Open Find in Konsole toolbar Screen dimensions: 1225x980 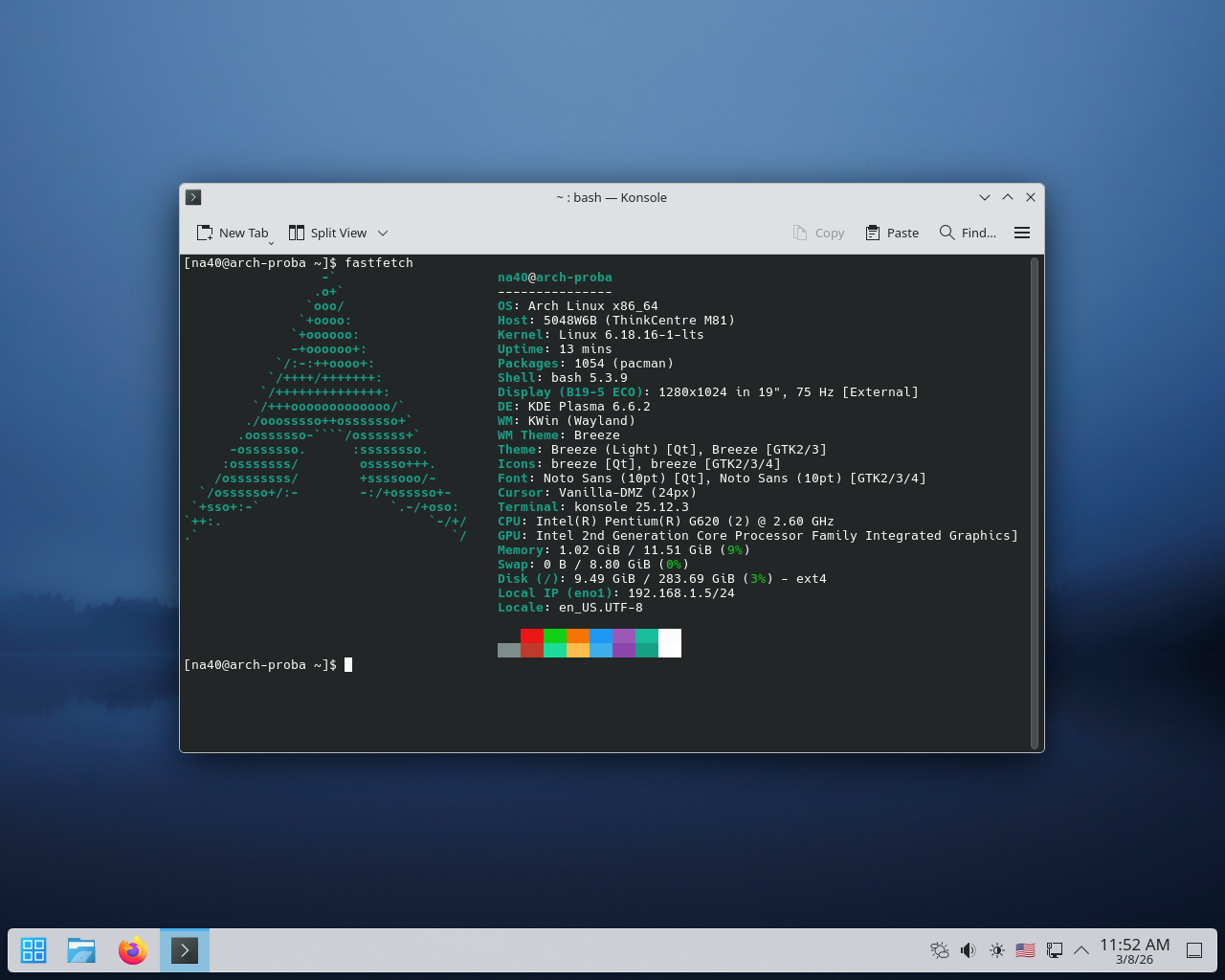(x=968, y=233)
